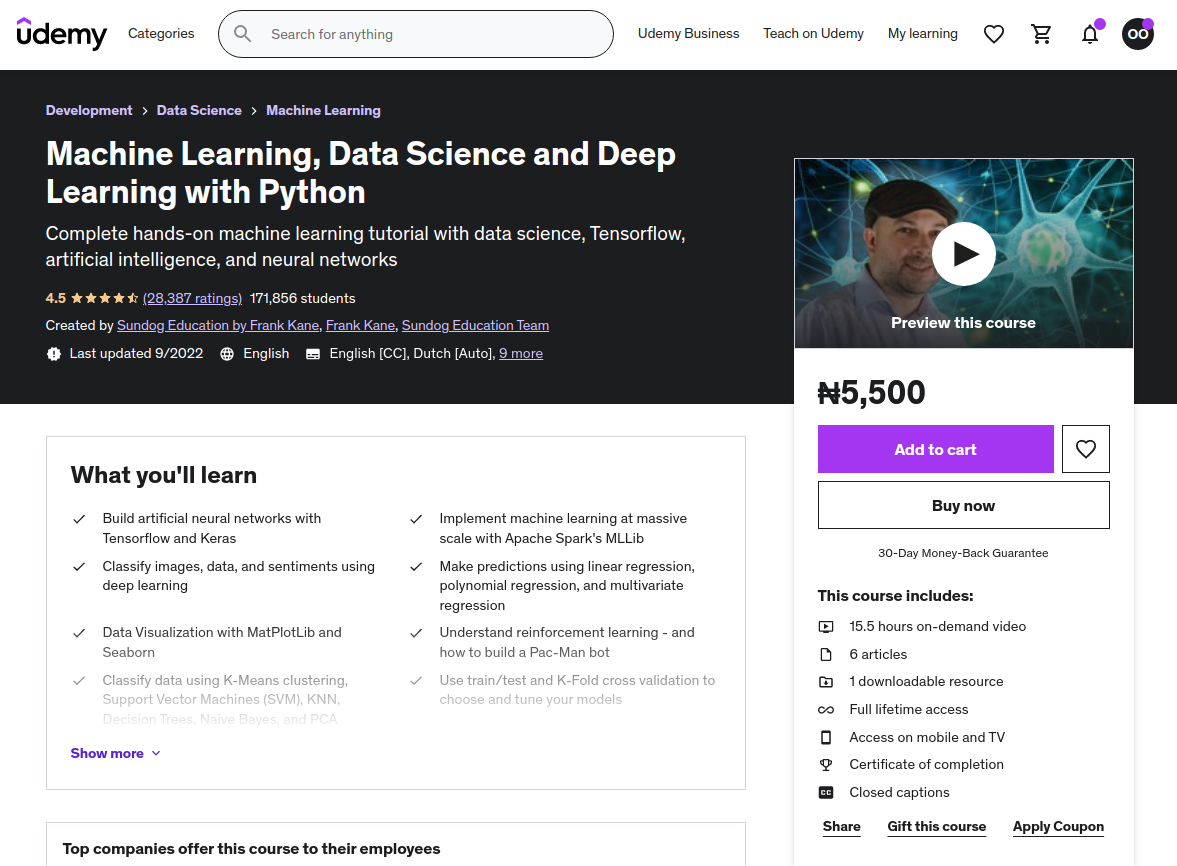Screen dimensions: 1177x866
Task: View notifications via the bell icon
Action: 1089,33
